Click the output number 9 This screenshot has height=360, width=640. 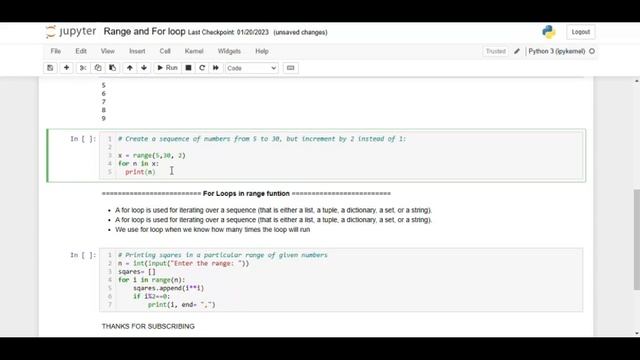click(104, 118)
